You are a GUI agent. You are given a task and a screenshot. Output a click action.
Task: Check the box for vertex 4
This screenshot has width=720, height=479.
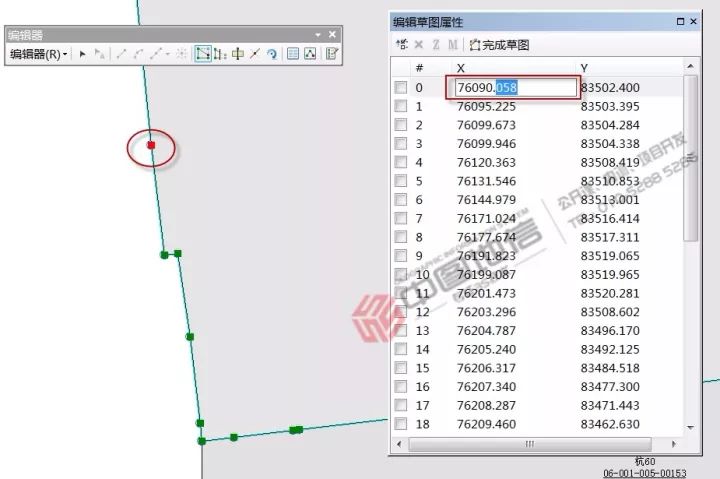point(401,162)
